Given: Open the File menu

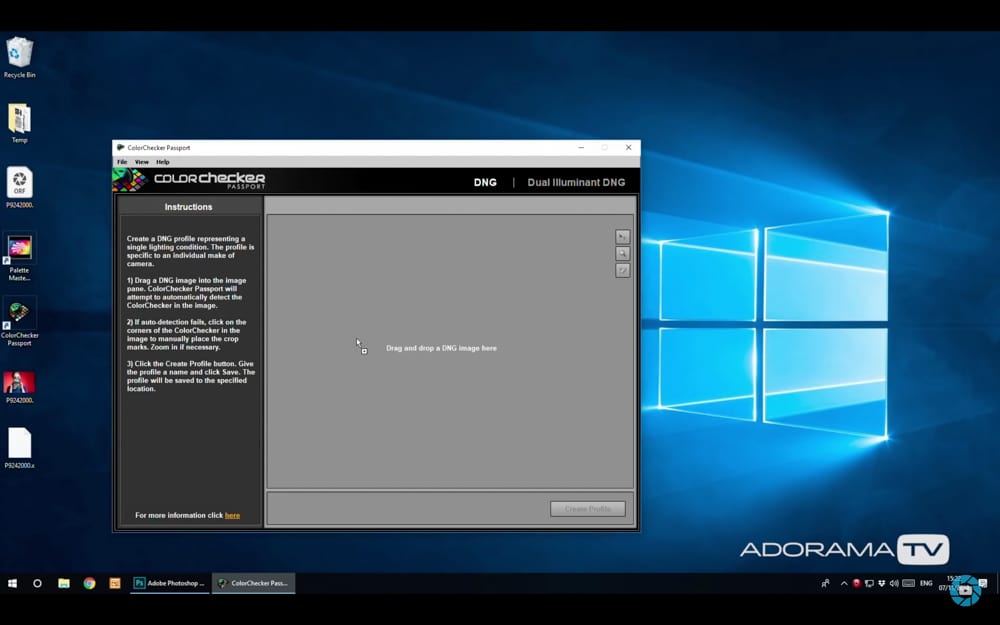Looking at the screenshot, I should tap(122, 162).
